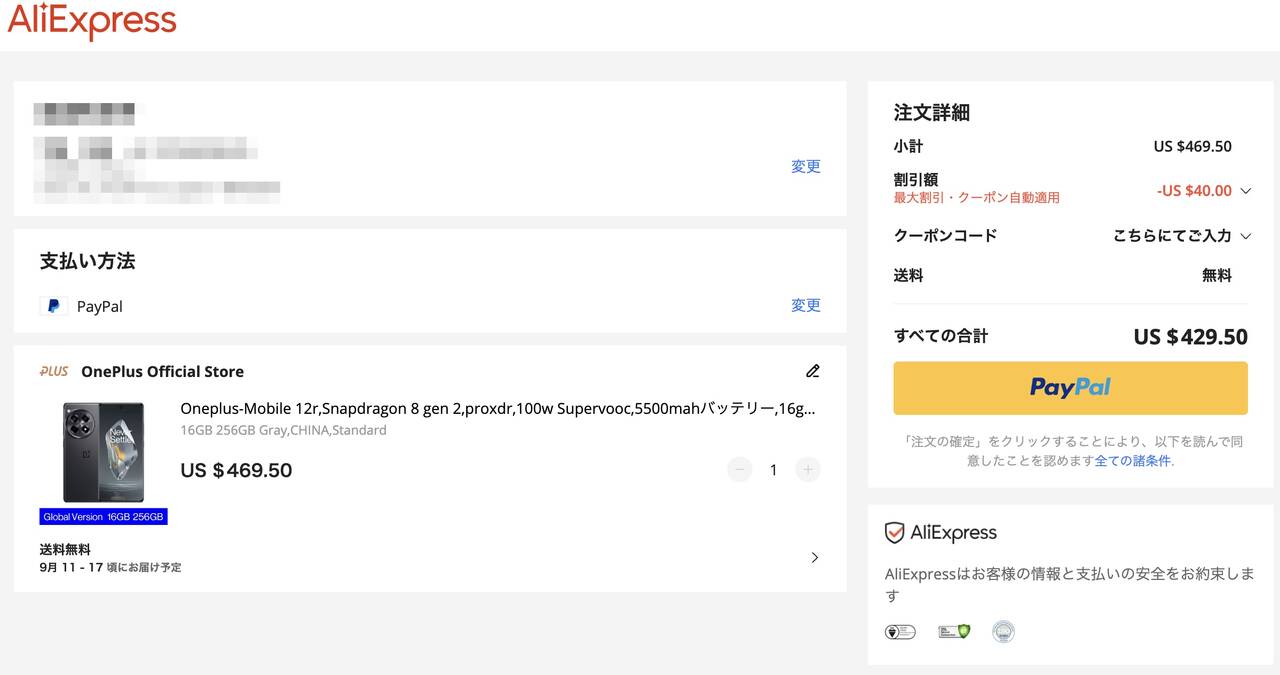The height and width of the screenshot is (675, 1280).
Task: Open OnePlus Official Store name link
Action: pyautogui.click(x=162, y=371)
